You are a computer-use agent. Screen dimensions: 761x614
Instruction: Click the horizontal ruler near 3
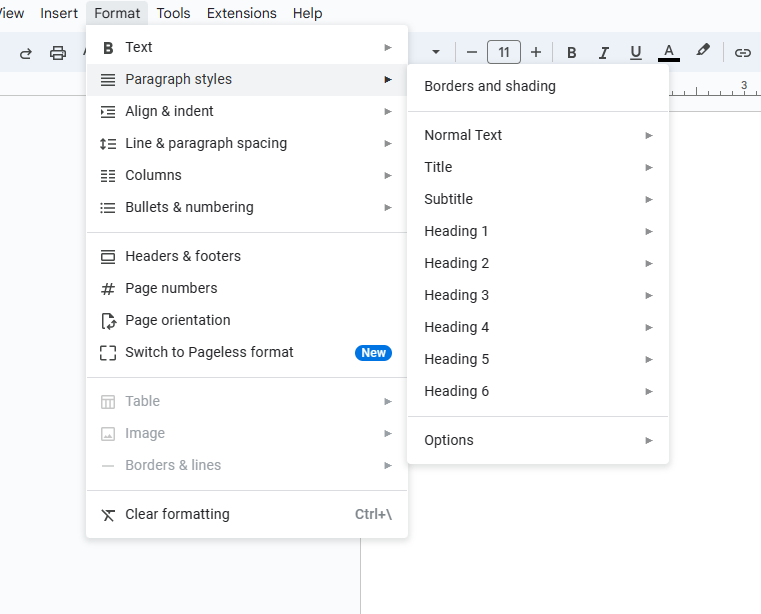point(744,87)
